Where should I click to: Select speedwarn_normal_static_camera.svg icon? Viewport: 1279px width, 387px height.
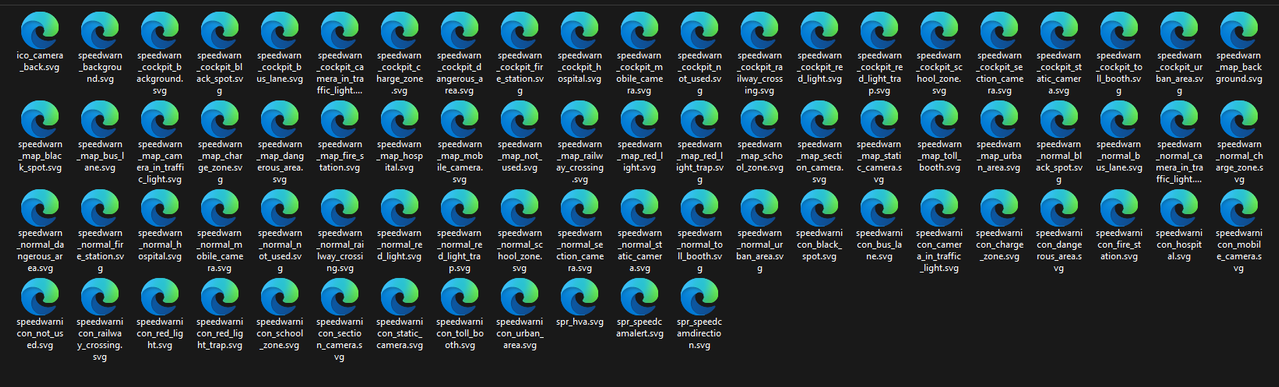(640, 208)
